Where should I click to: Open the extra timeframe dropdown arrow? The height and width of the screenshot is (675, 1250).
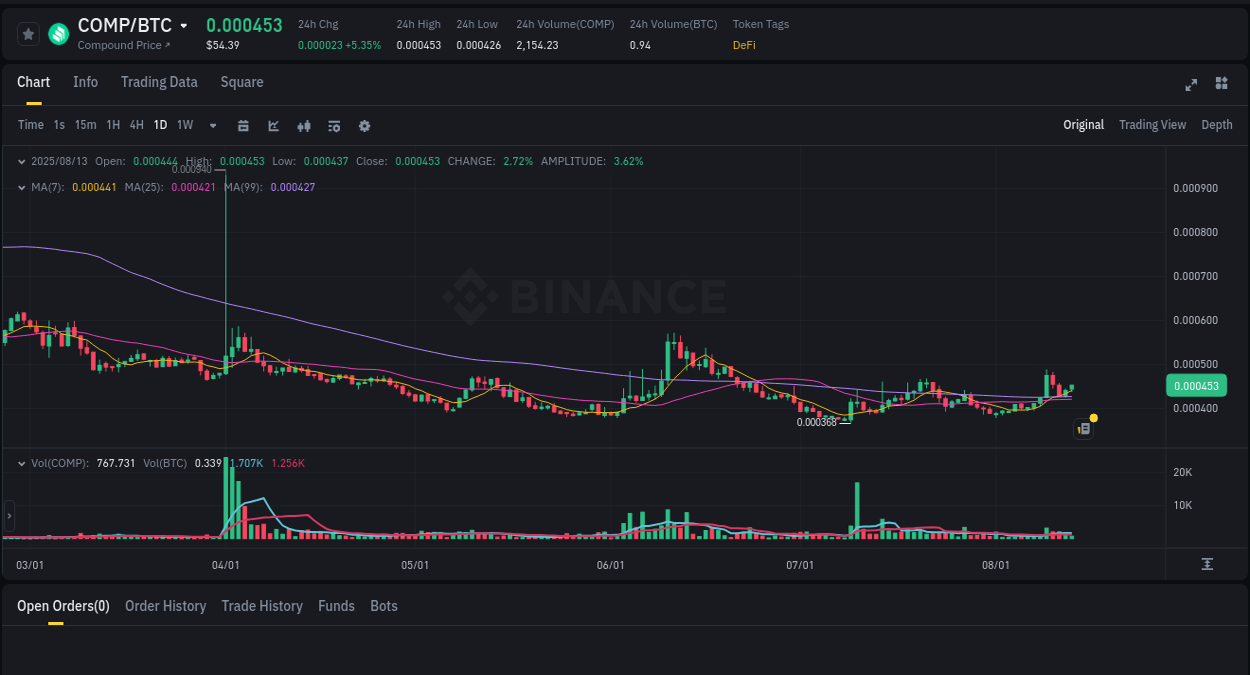click(x=211, y=125)
